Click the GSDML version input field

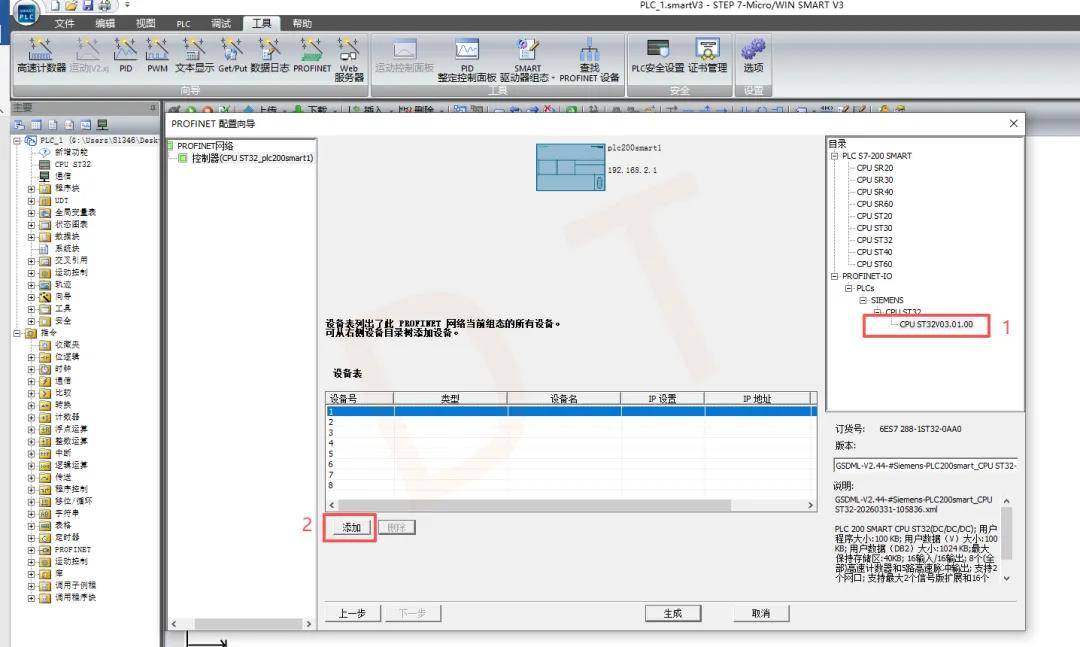pos(925,466)
